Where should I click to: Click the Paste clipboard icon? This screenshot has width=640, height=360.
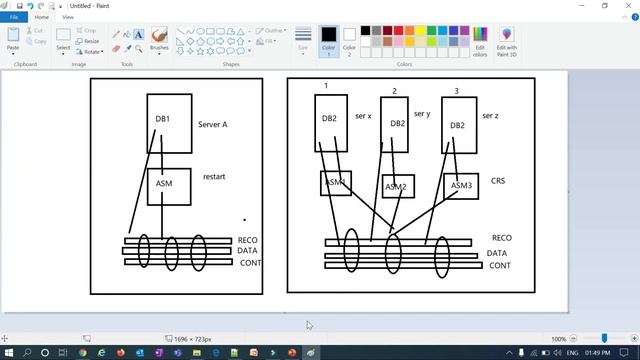pos(13,35)
